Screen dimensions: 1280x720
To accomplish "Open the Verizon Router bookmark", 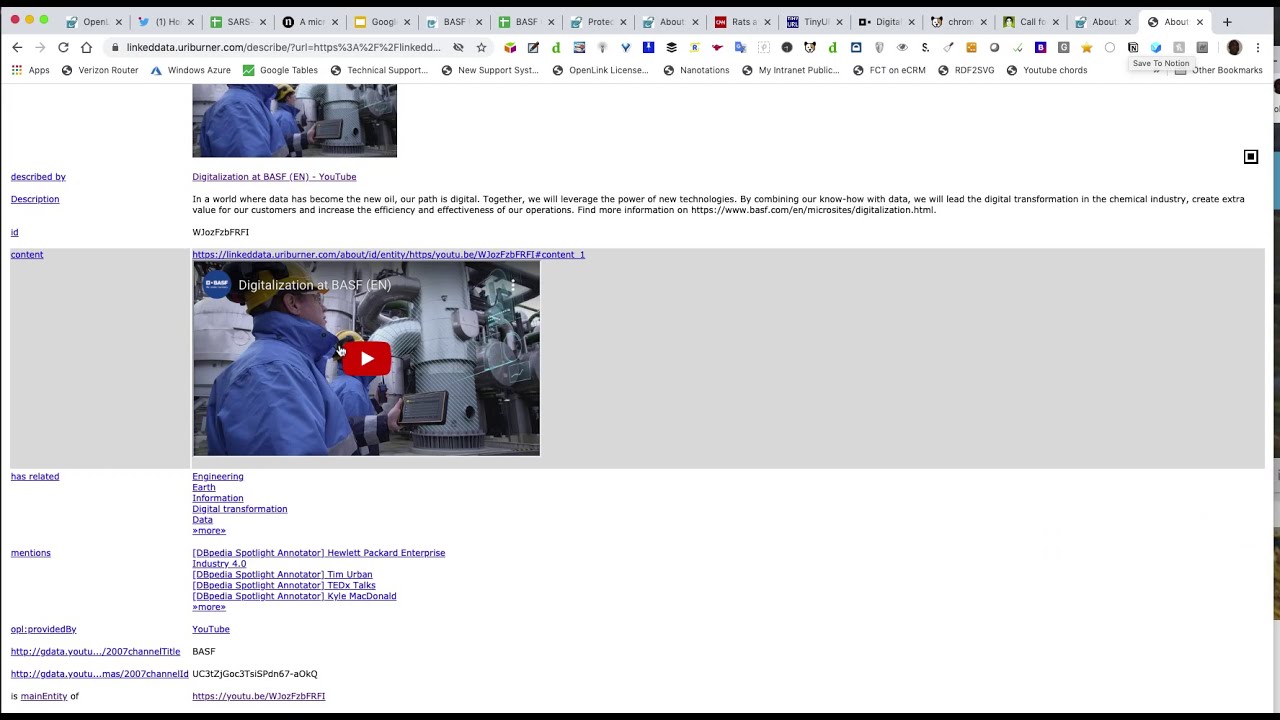I will click(x=99, y=70).
